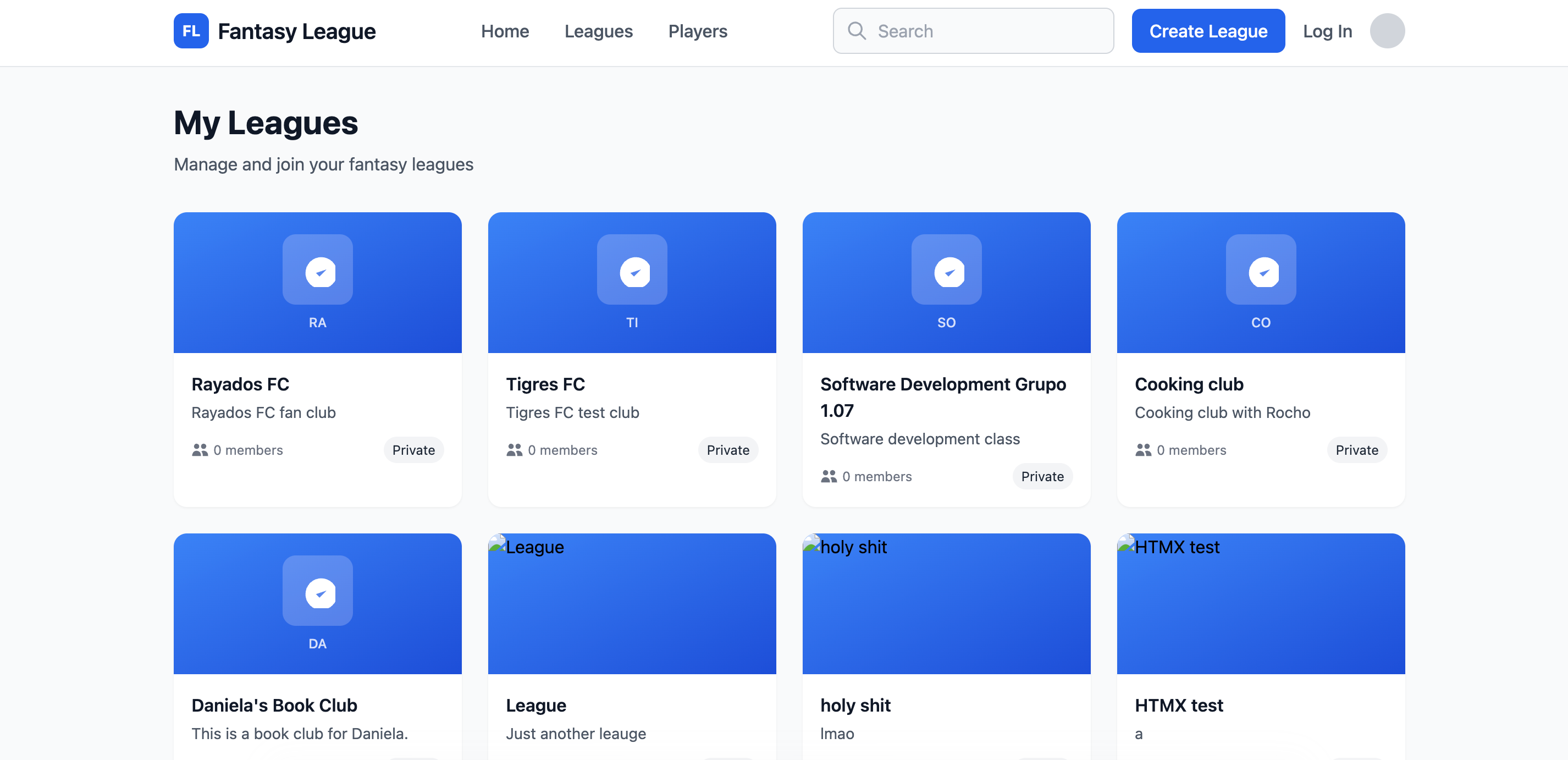1568x760 pixels.
Task: Open the HTMX test league title
Action: click(1178, 705)
